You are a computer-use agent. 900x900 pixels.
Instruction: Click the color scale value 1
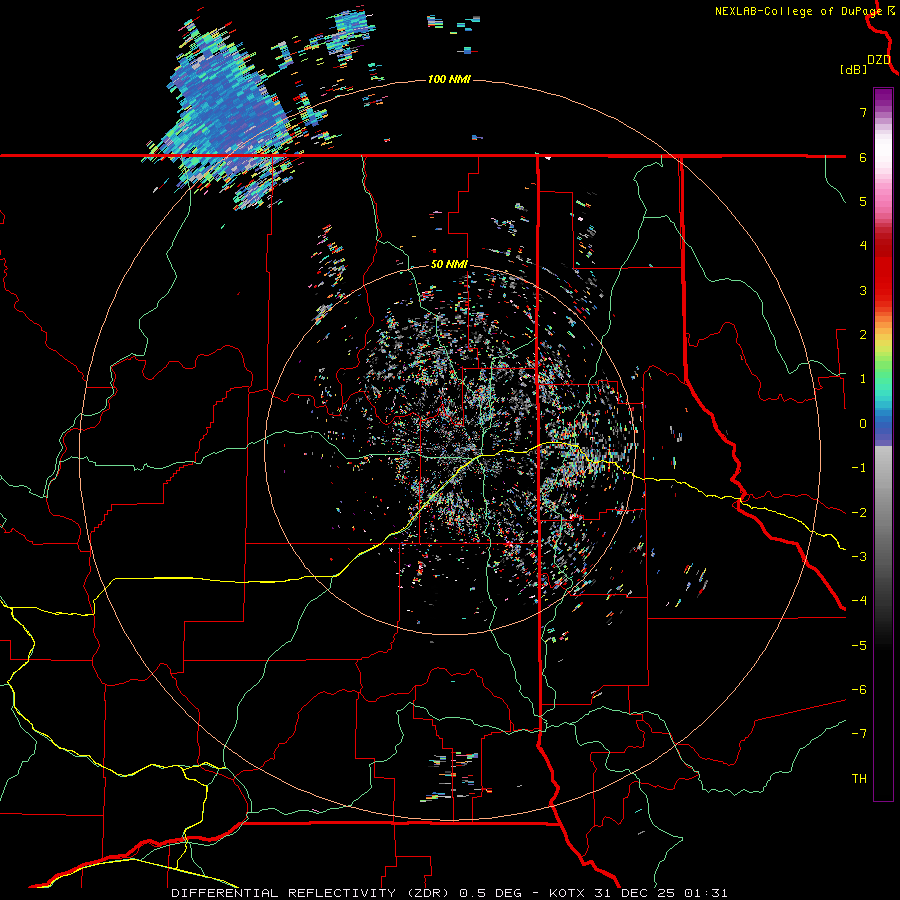click(x=863, y=379)
